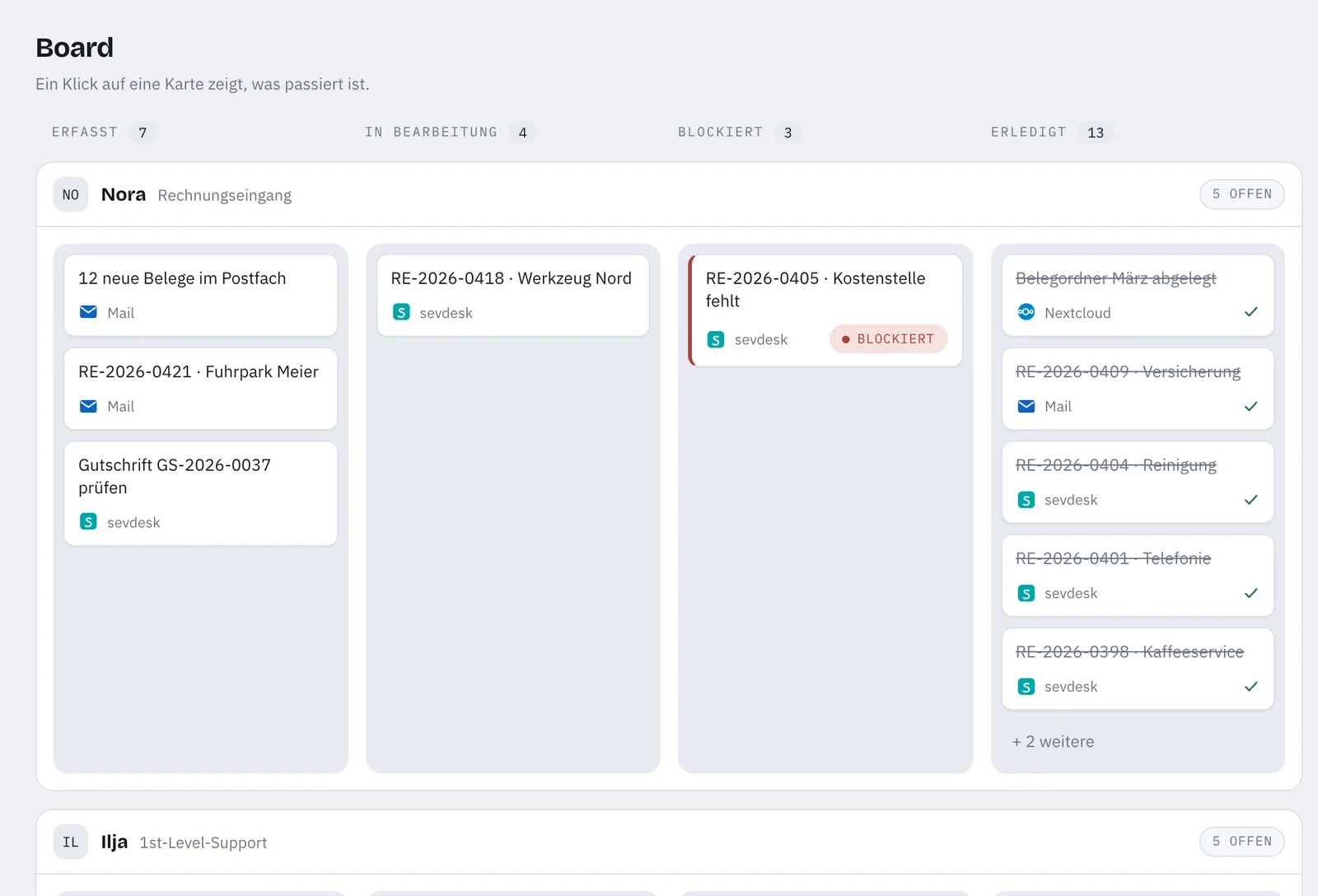Image resolution: width=1318 pixels, height=896 pixels.
Task: Open the RE-2026-0418 Werkzeug Nord card
Action: point(512,296)
